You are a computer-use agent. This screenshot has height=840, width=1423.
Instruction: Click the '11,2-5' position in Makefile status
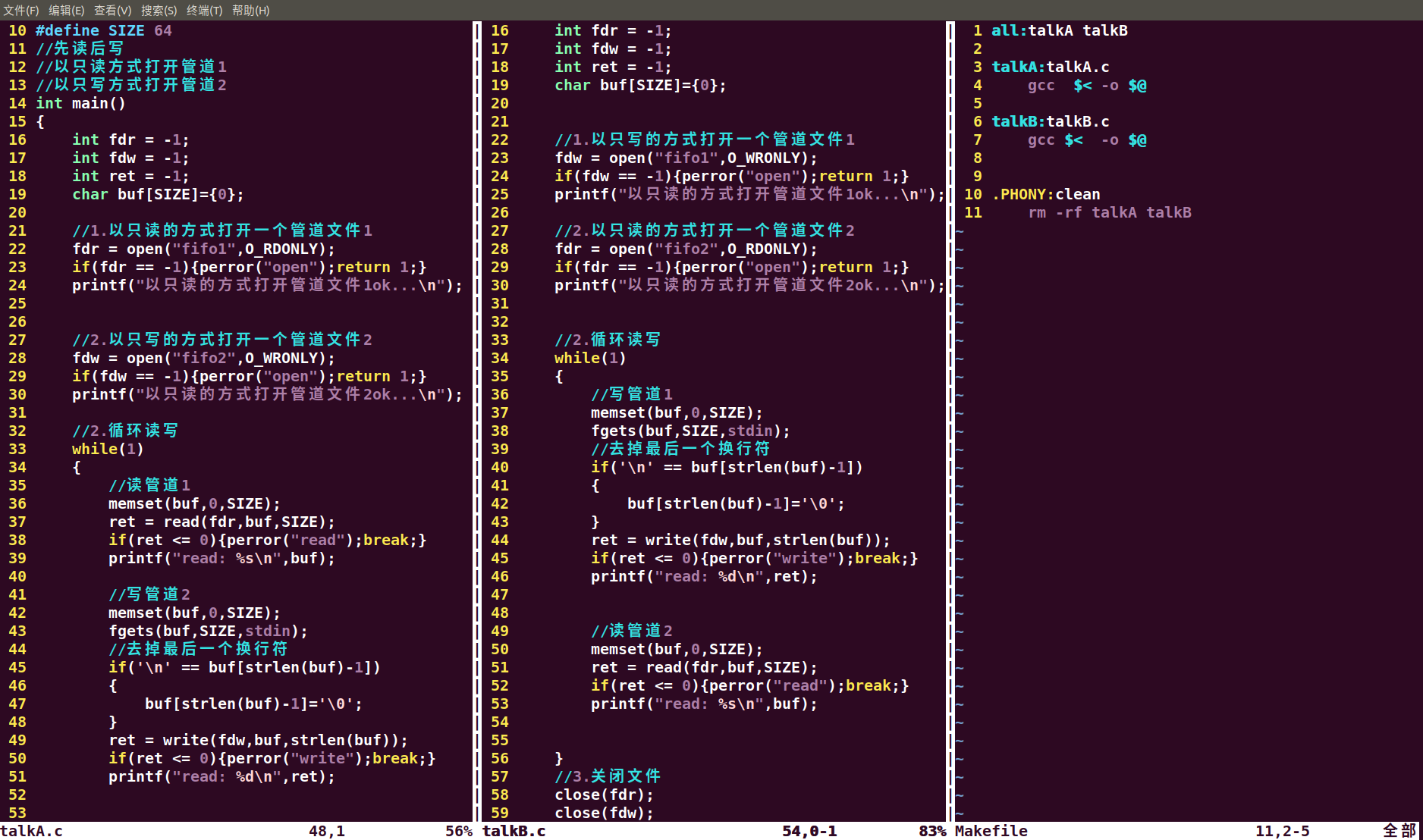pos(1282,831)
